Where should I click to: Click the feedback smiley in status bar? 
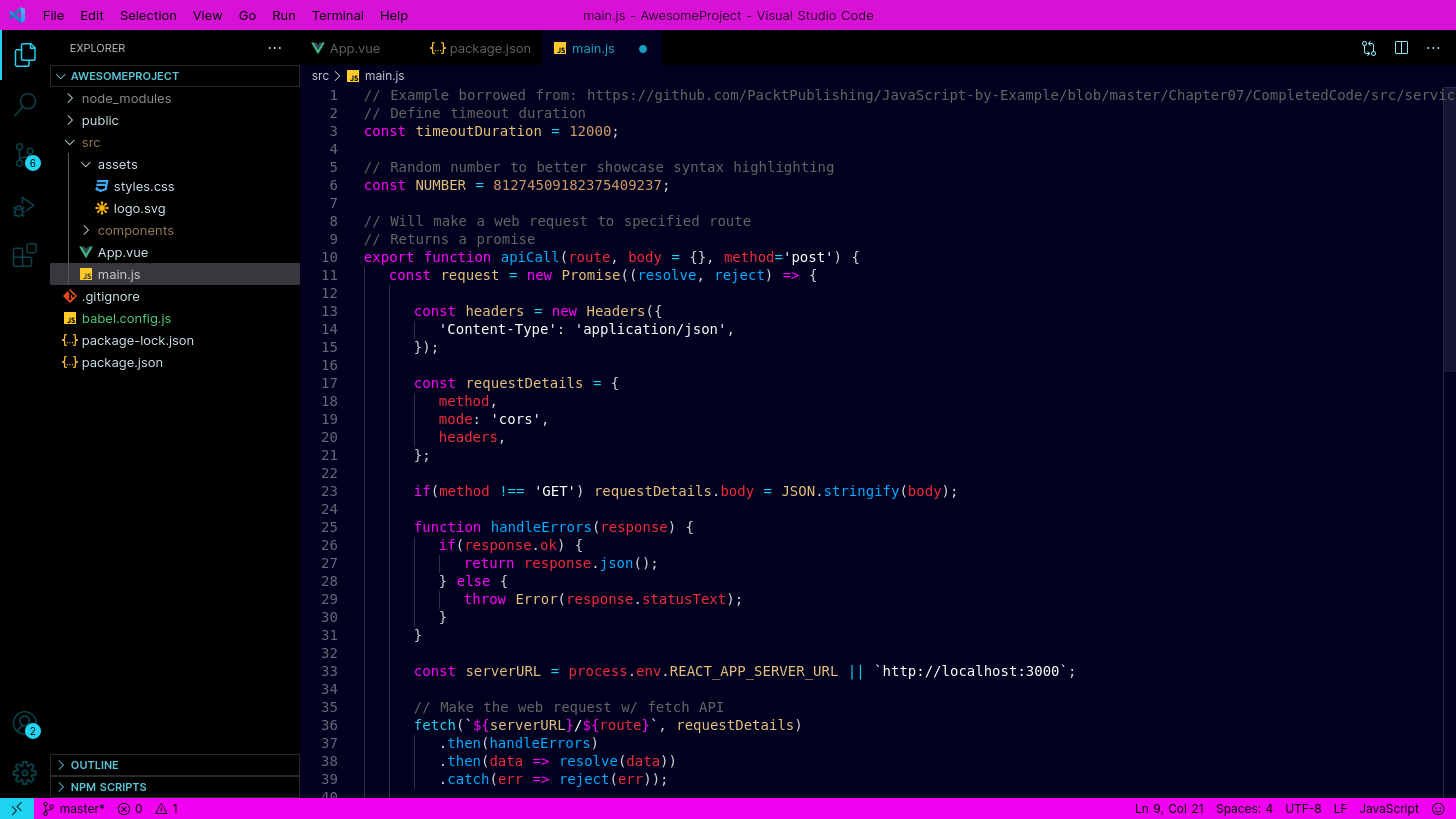point(1438,808)
